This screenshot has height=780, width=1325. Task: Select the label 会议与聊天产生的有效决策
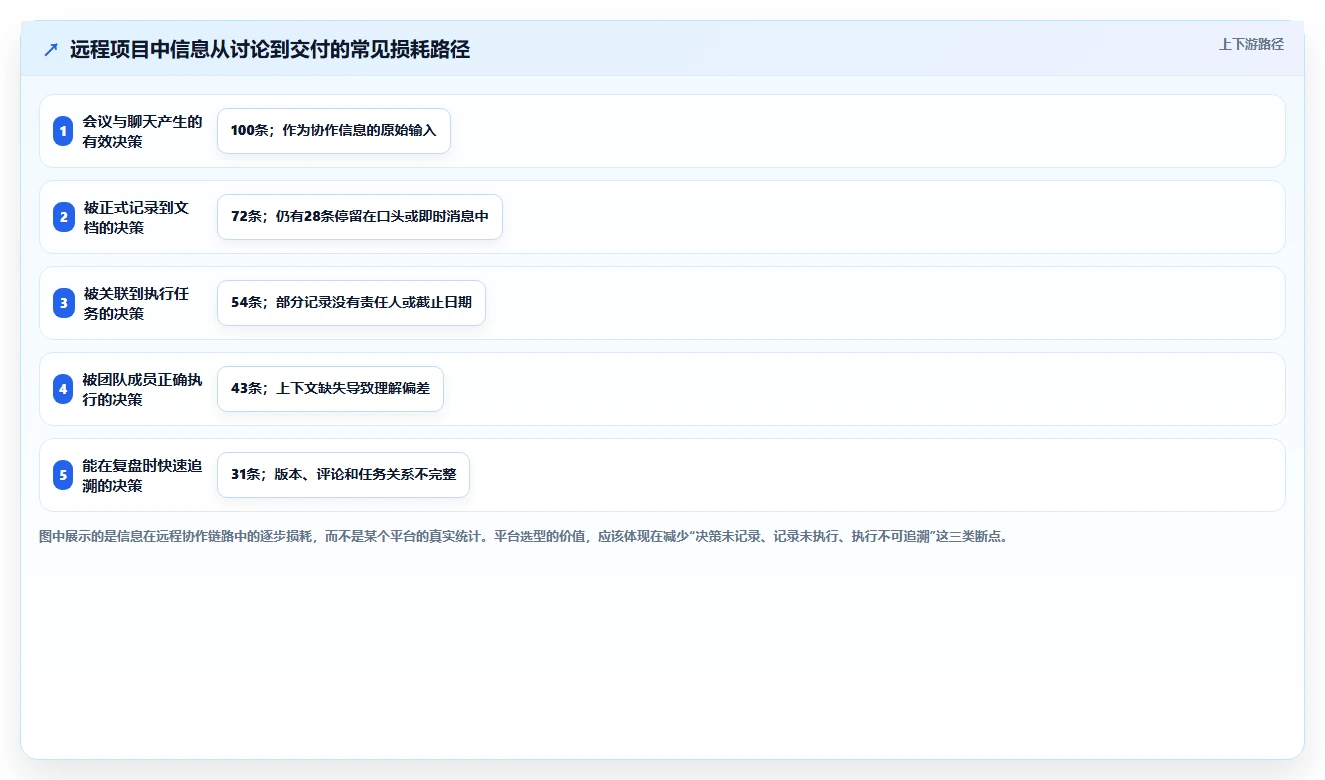tap(143, 131)
